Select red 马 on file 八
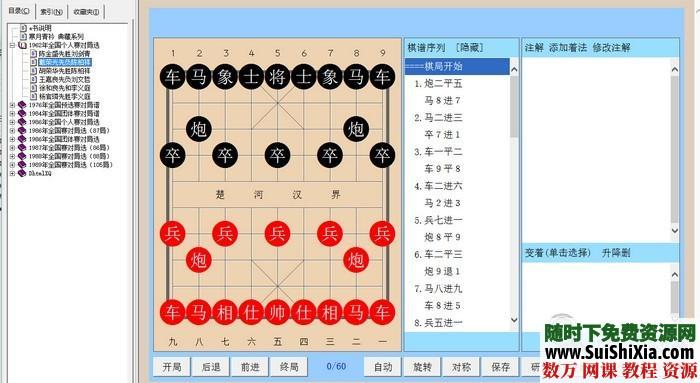Viewport: 700px width, 383px height. click(199, 312)
